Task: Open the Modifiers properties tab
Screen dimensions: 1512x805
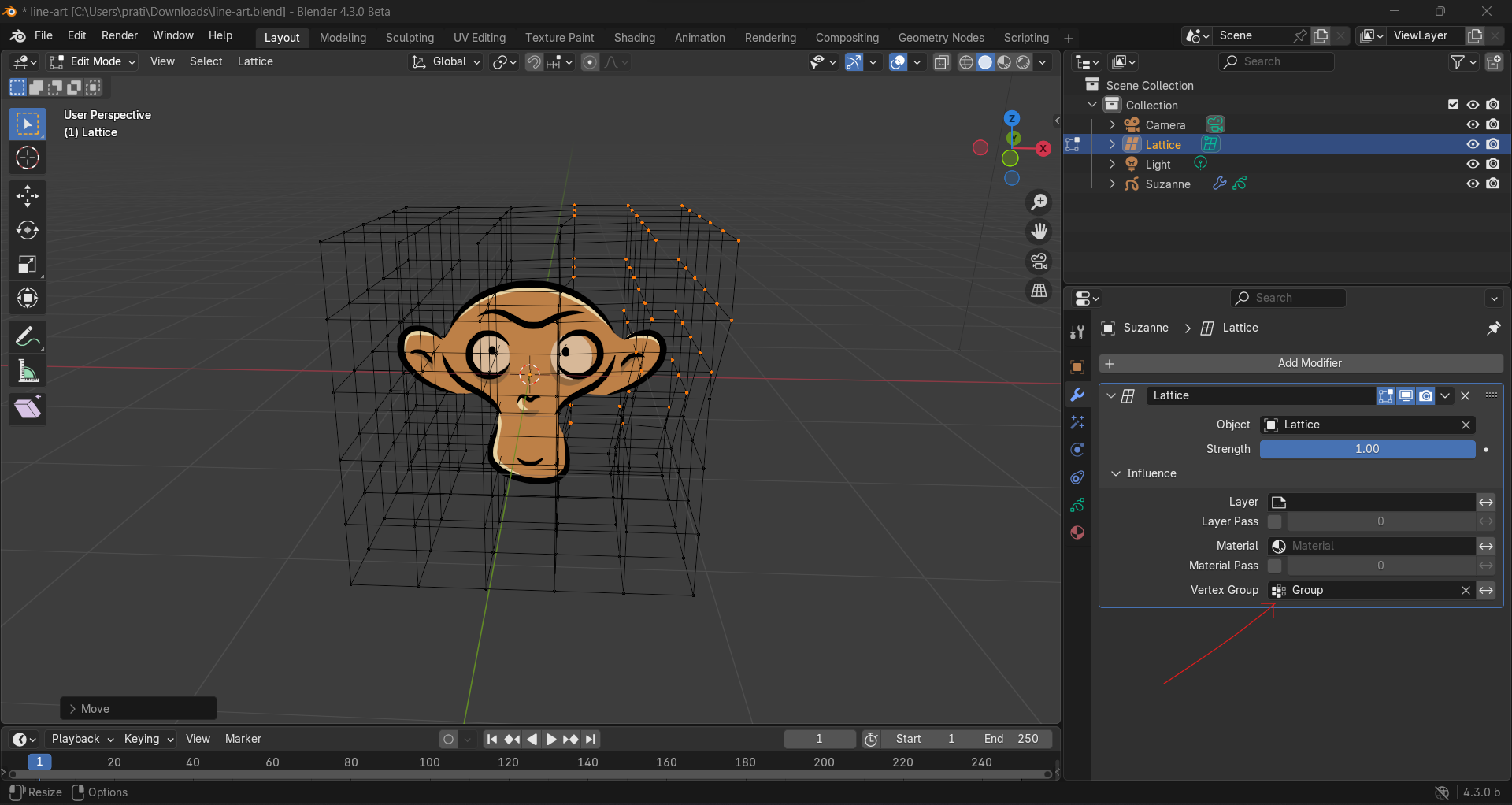Action: point(1077,395)
